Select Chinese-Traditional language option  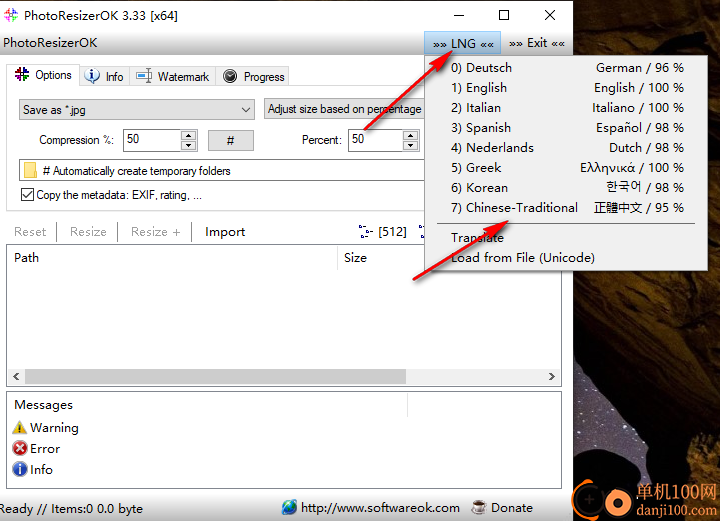coord(567,207)
